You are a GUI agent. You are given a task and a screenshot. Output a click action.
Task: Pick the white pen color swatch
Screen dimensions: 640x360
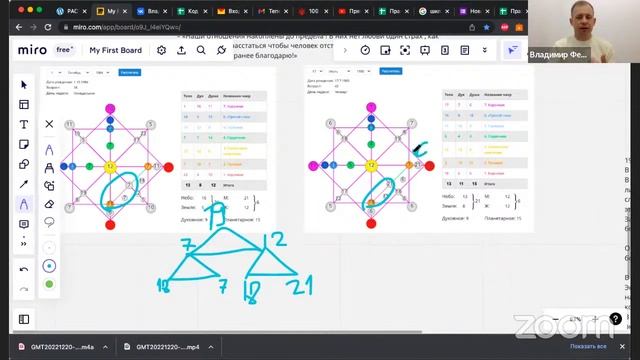(49, 248)
